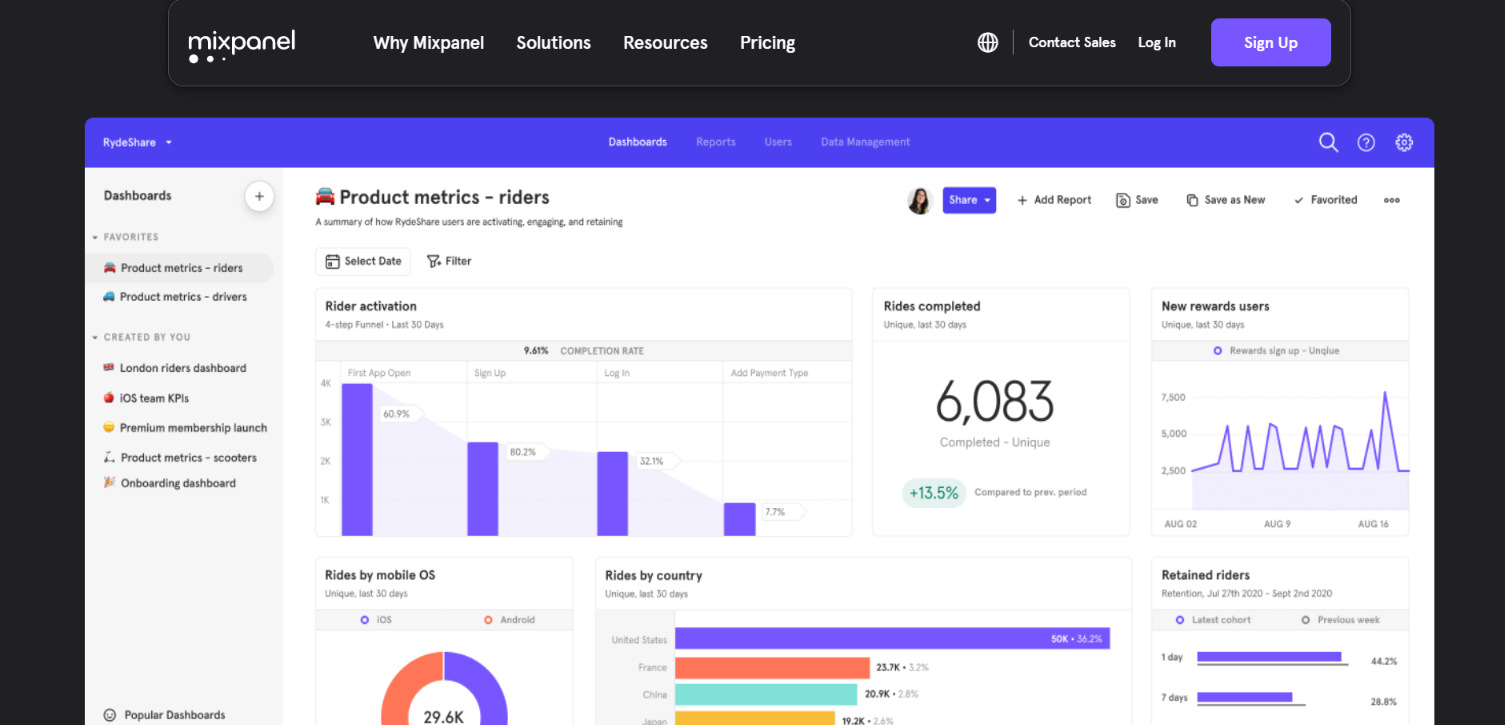The height and width of the screenshot is (725, 1505).
Task: Open the Solutions menu
Action: (x=553, y=43)
